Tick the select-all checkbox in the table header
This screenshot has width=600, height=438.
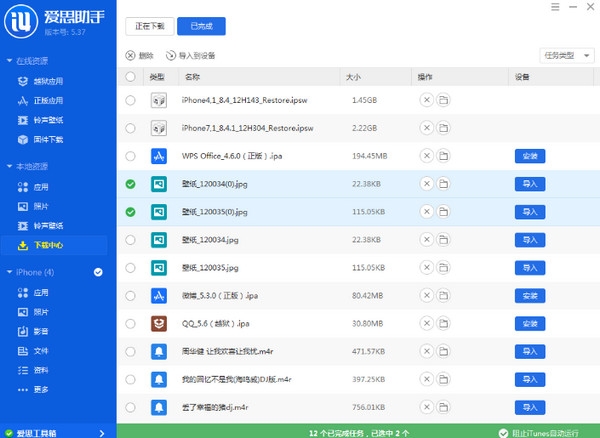point(131,76)
